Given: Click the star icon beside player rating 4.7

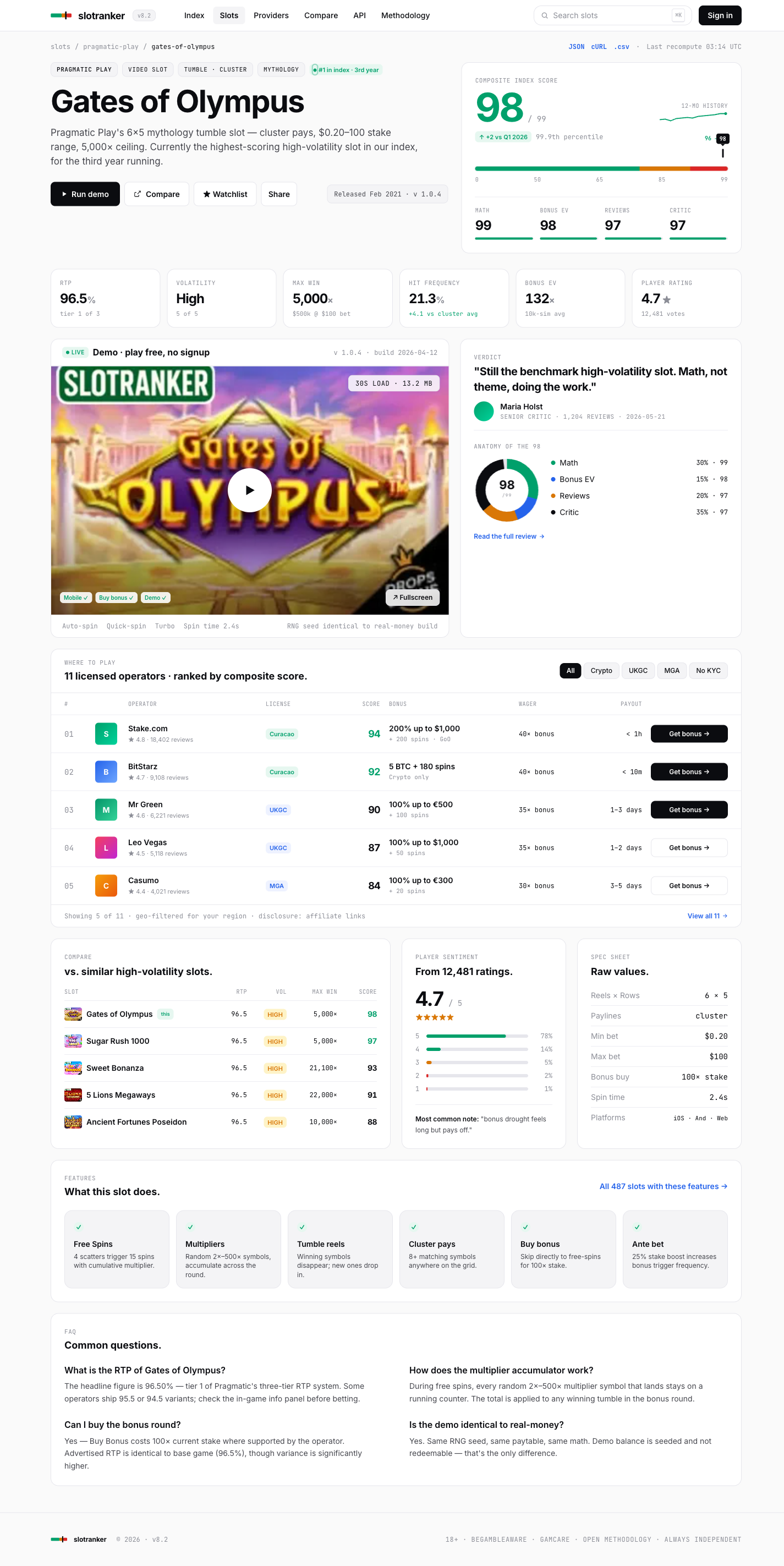Looking at the screenshot, I should click(667, 300).
